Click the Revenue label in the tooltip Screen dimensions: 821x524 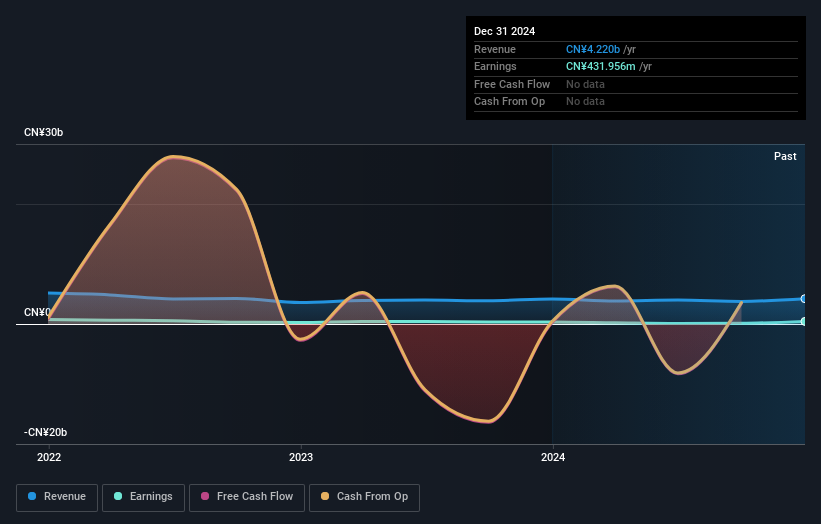[x=495, y=49]
